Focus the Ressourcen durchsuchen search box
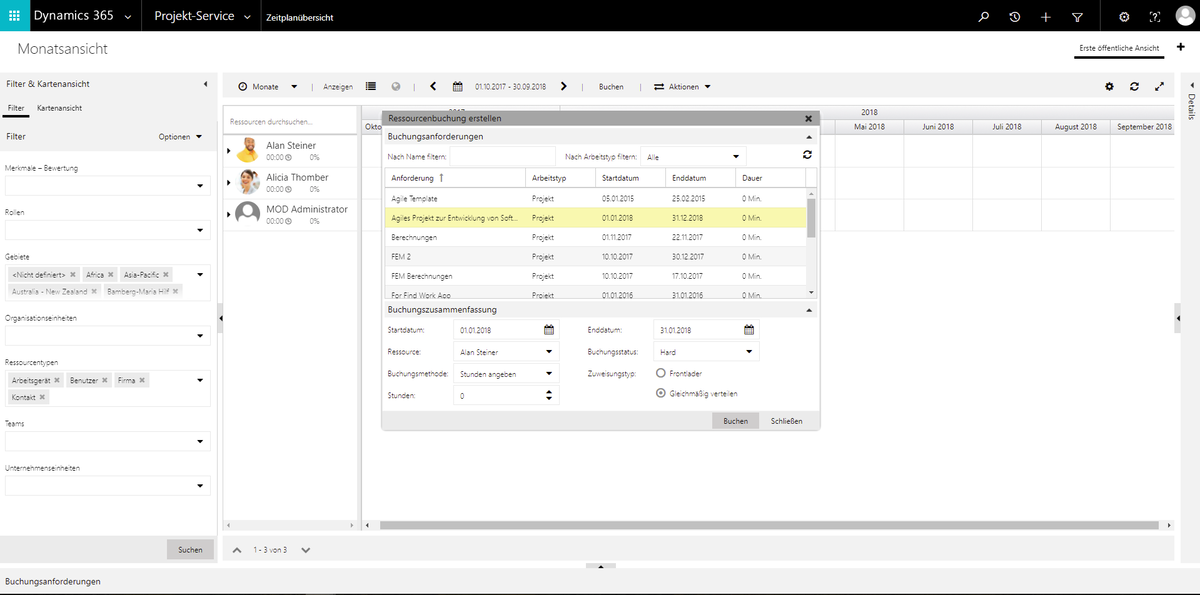Viewport: 1200px width, 595px height. (x=290, y=121)
